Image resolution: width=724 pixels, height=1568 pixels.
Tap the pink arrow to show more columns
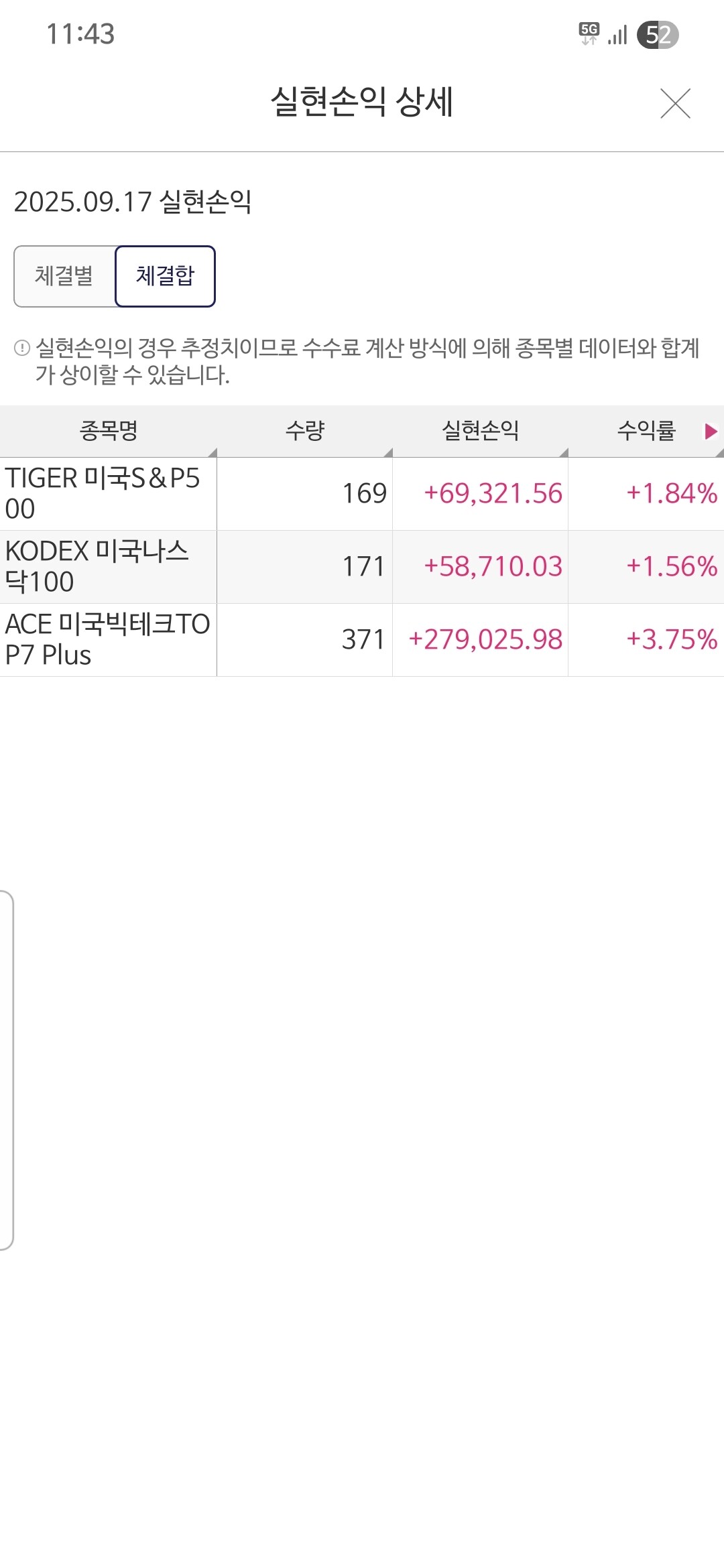coord(711,431)
